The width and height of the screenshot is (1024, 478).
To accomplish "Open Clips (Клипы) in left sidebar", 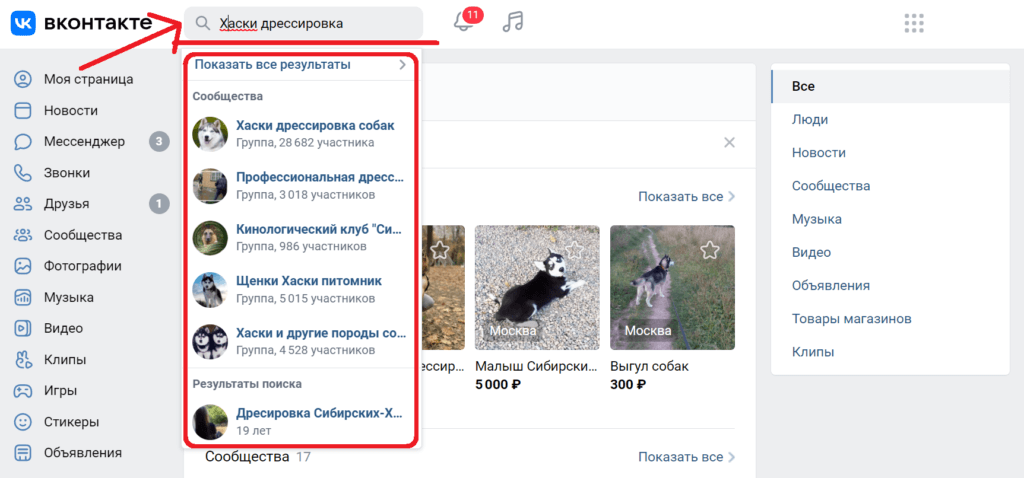I will pos(64,359).
